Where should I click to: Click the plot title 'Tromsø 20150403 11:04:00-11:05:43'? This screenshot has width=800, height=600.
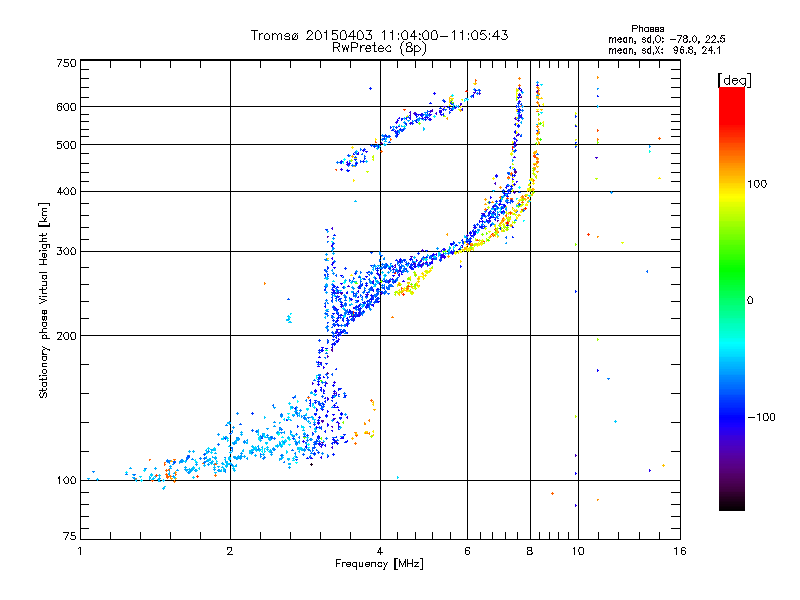[379, 35]
